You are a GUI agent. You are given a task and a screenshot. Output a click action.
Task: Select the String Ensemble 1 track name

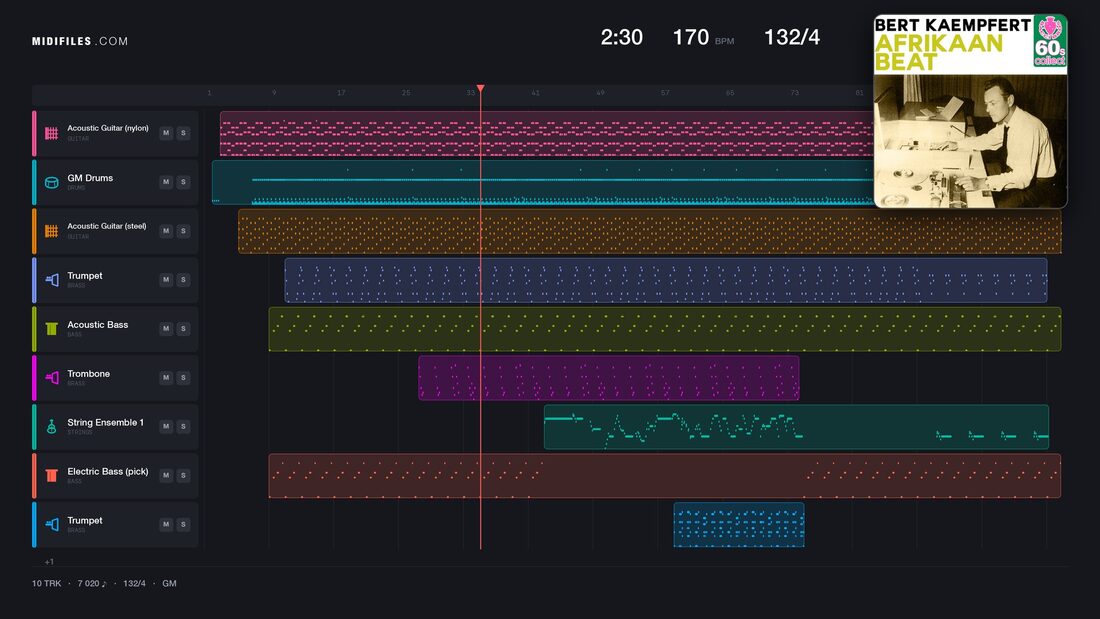(105, 422)
